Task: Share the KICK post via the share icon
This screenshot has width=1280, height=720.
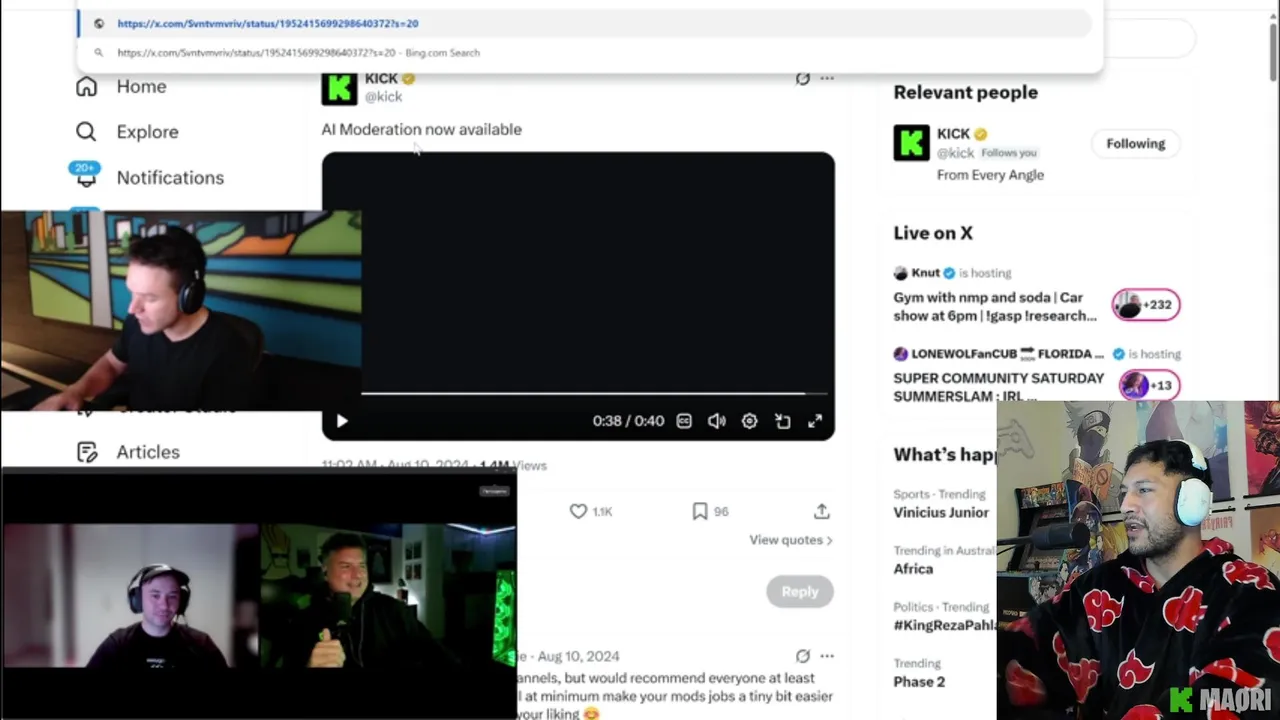Action: point(822,511)
